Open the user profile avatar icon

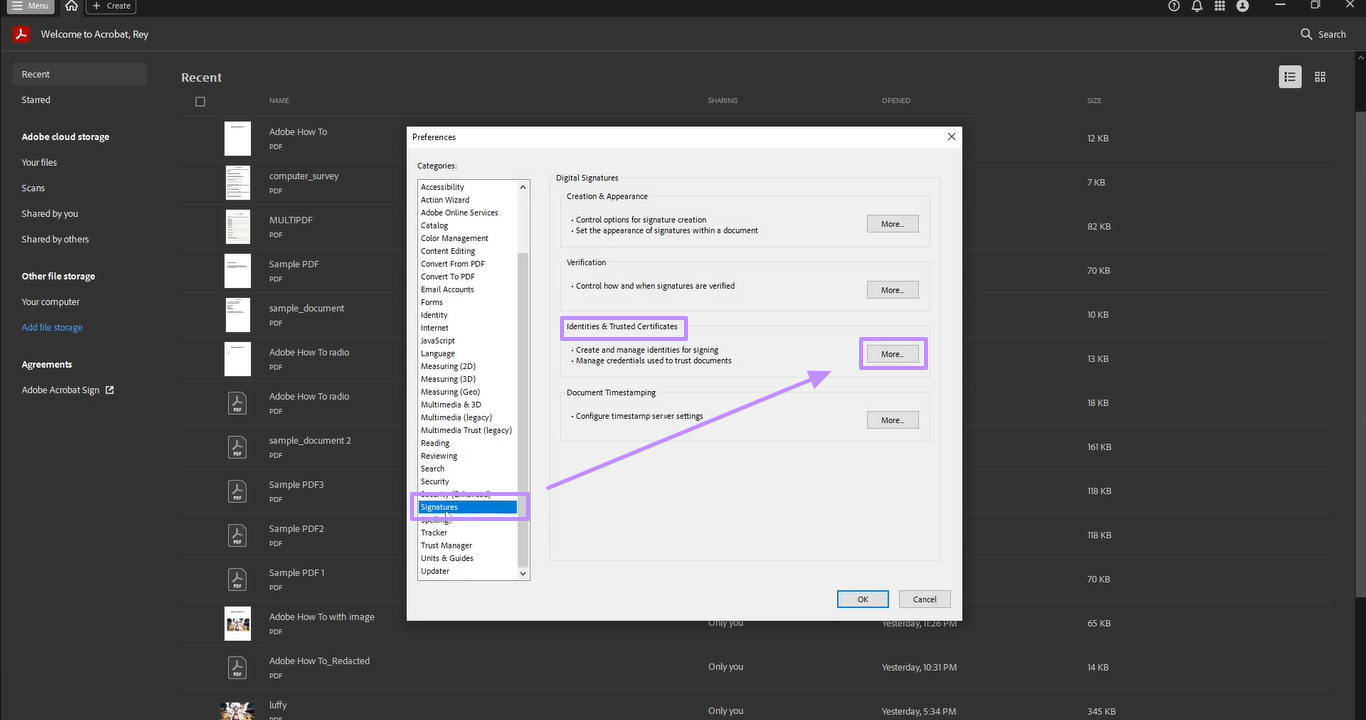pyautogui.click(x=1242, y=6)
